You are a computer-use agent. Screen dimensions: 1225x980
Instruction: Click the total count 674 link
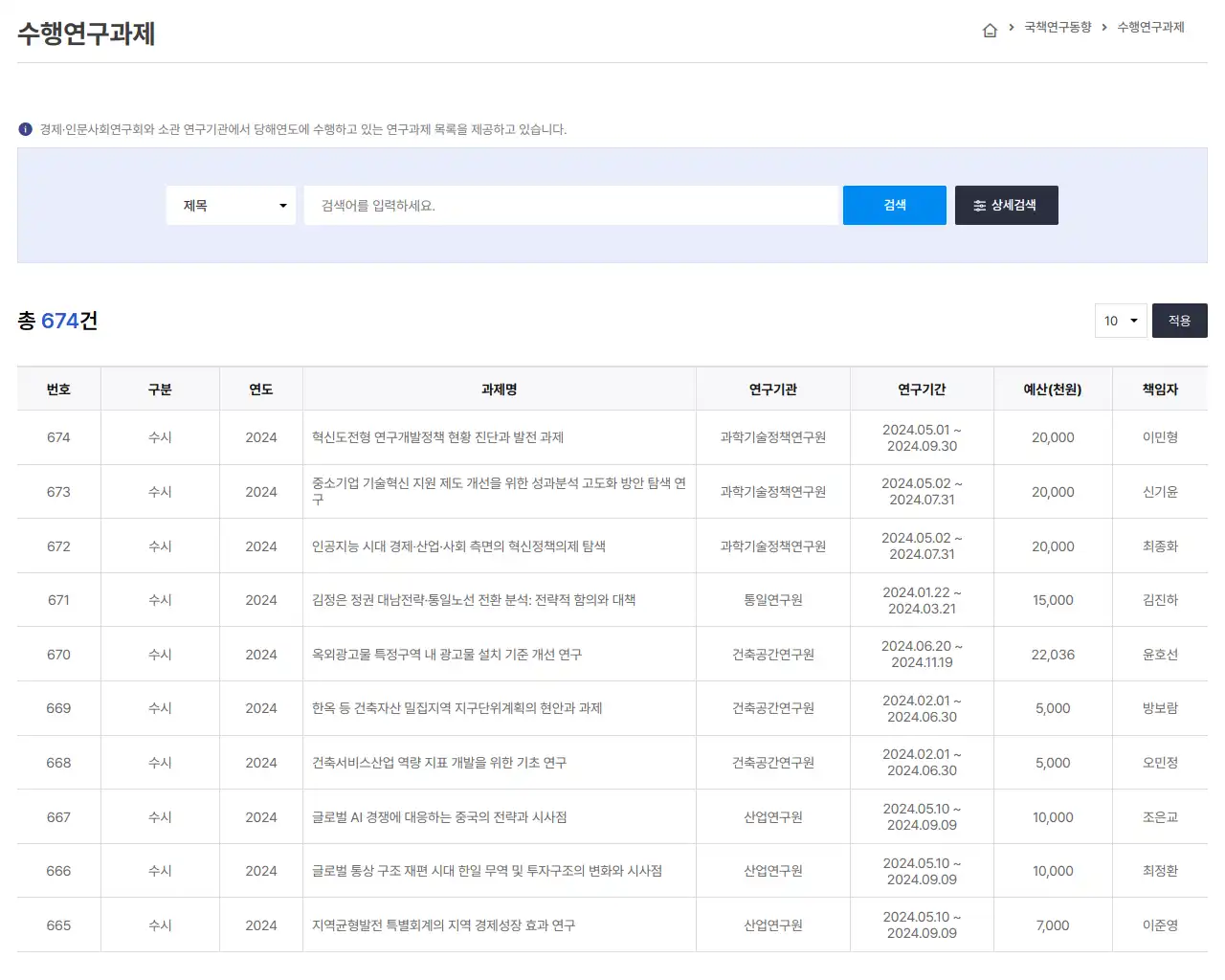58,321
